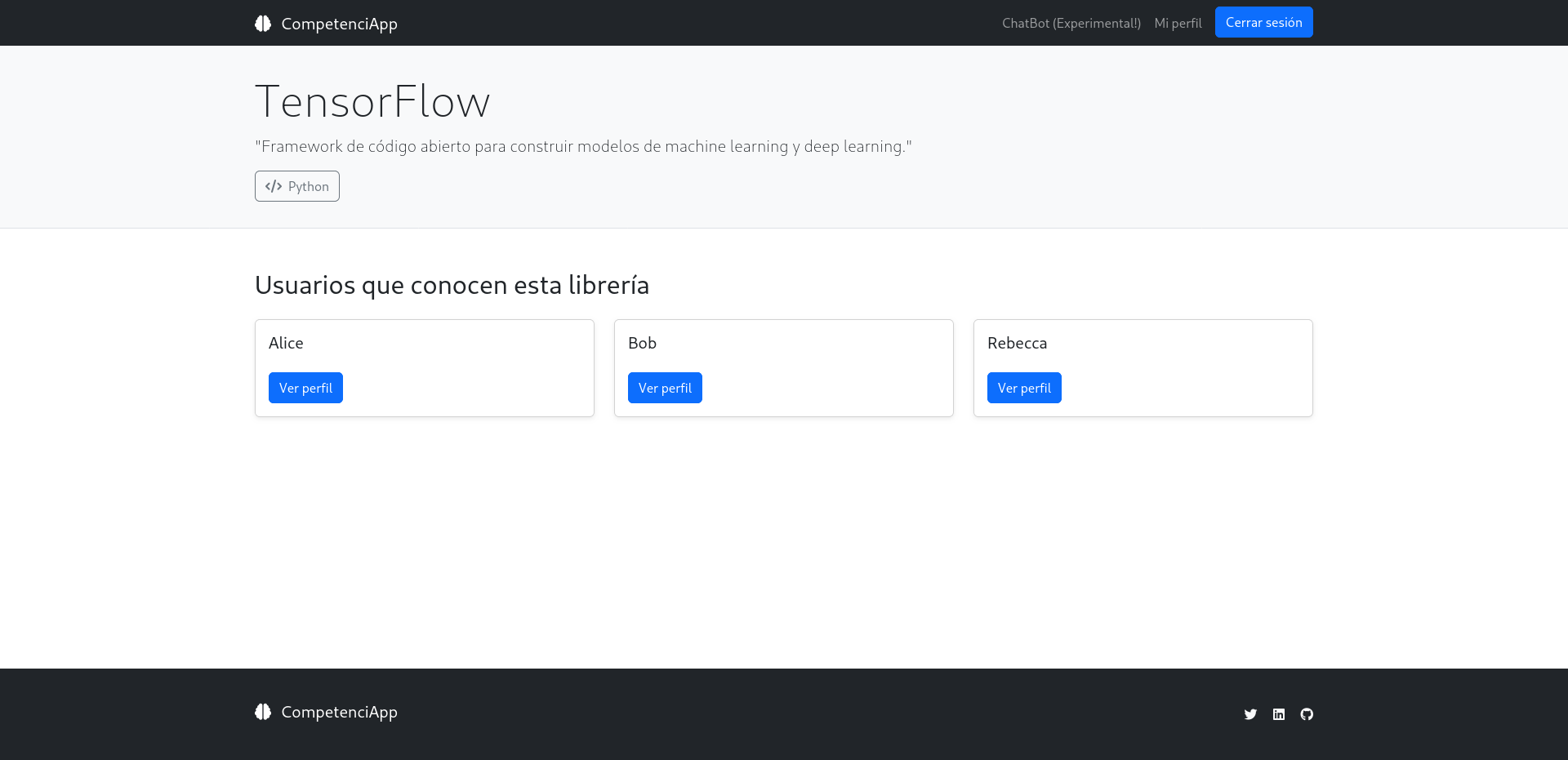Click the name Bob on the user card
The height and width of the screenshot is (760, 1568).
[642, 343]
